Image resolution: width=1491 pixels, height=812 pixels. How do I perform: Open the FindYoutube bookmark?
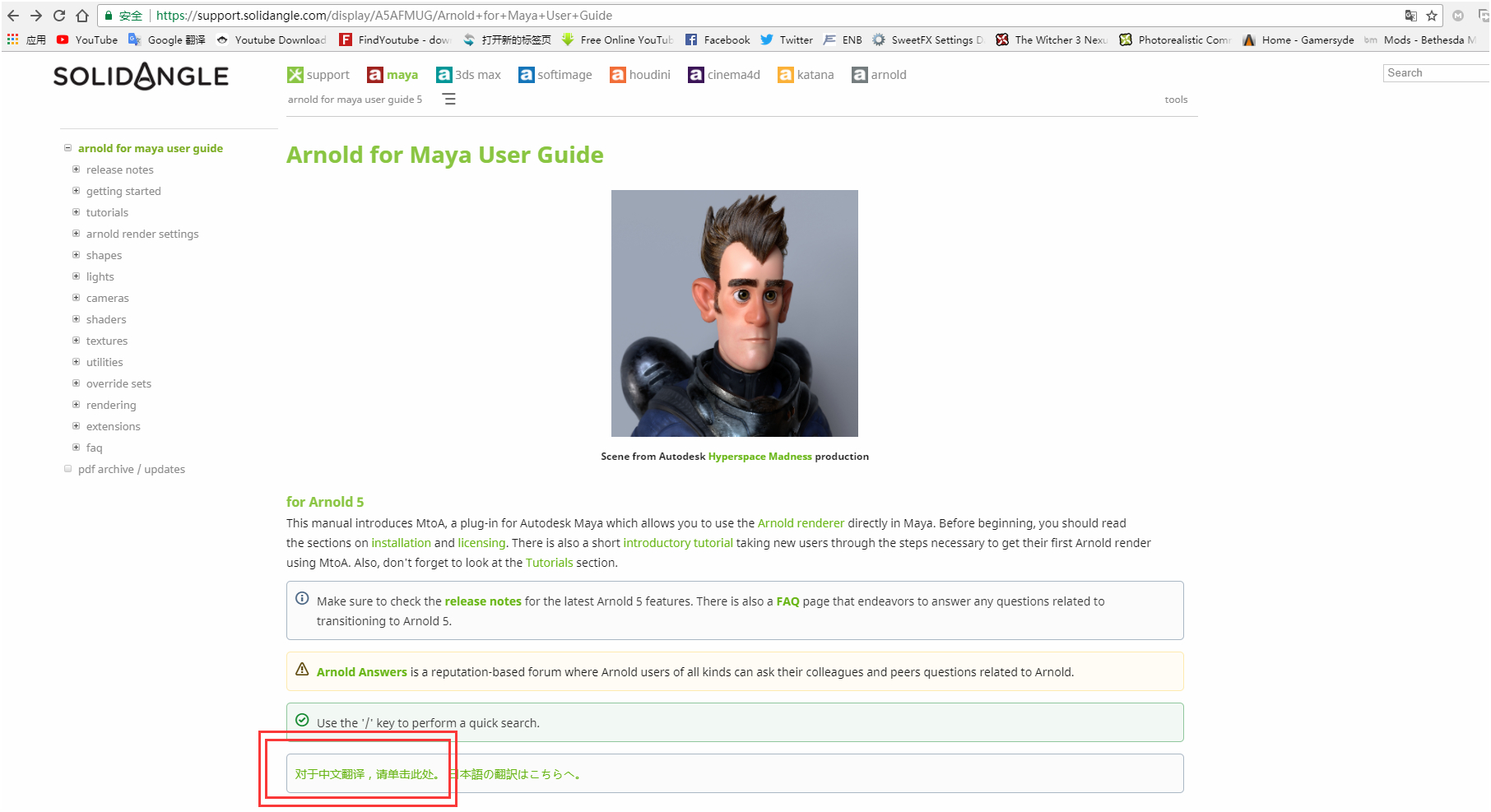395,39
